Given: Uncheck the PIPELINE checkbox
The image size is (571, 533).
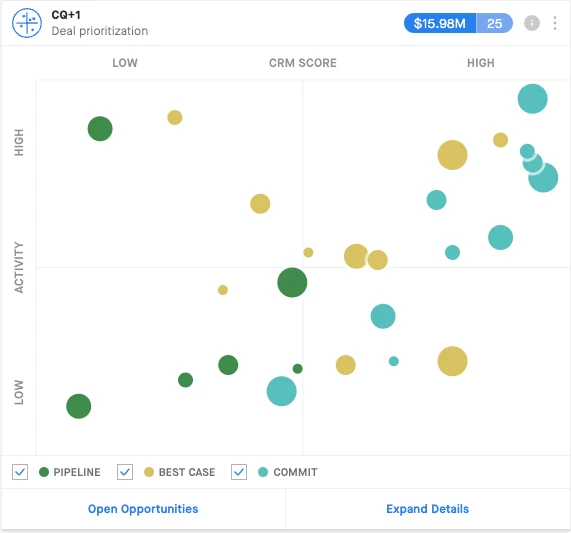Looking at the screenshot, I should (x=20, y=472).
